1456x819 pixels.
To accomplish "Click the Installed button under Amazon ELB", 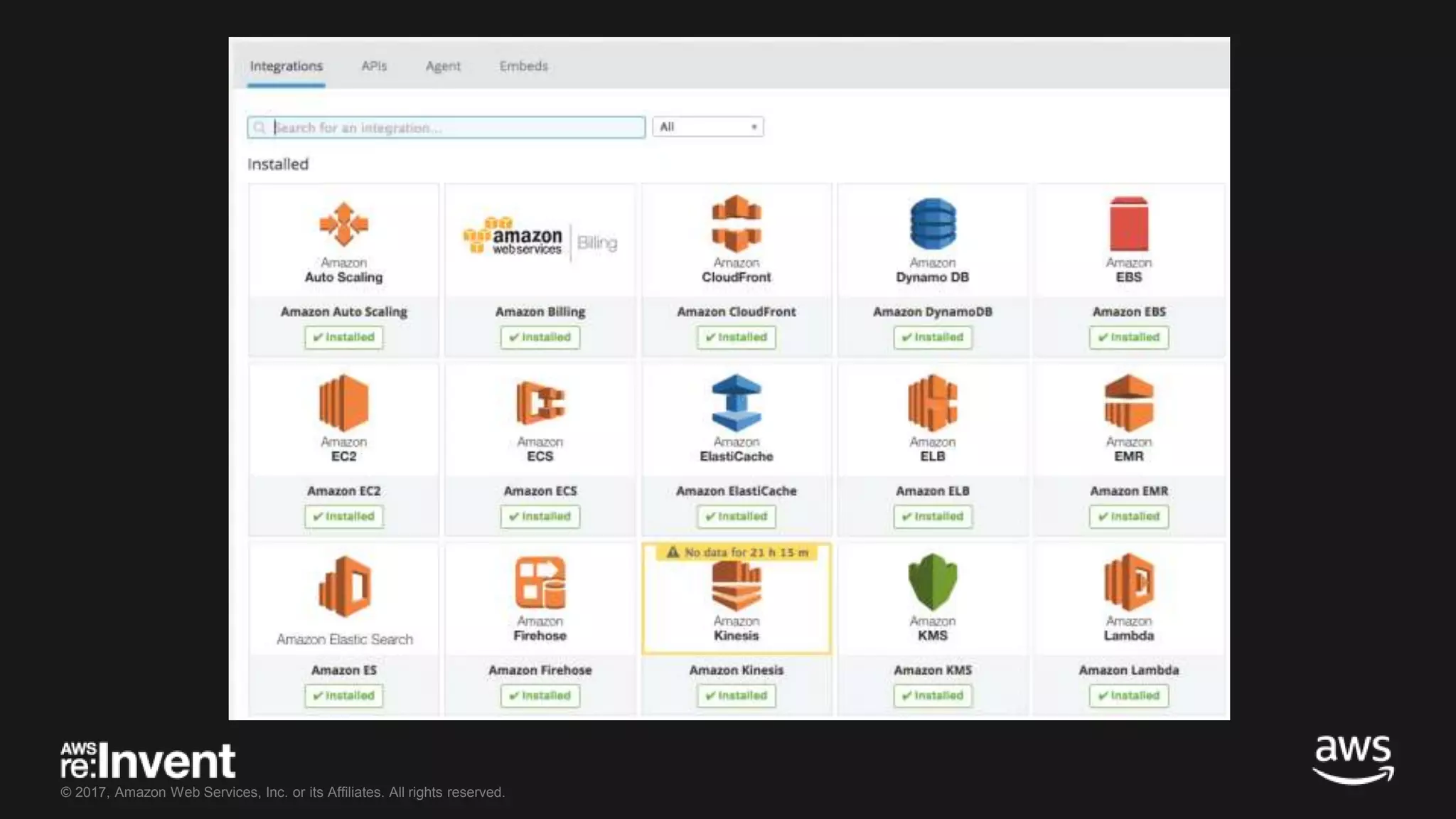I will coord(933,516).
